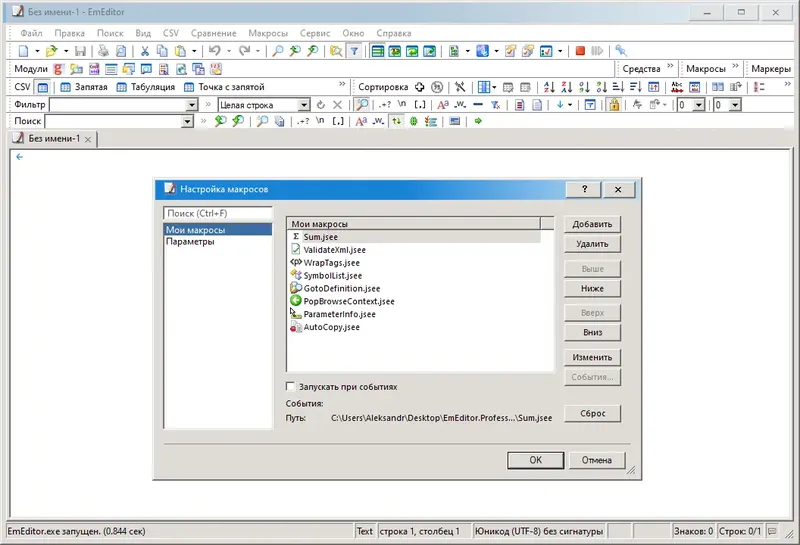The height and width of the screenshot is (545, 800).
Task: Click the Undo arrow icon
Action: [x=214, y=51]
